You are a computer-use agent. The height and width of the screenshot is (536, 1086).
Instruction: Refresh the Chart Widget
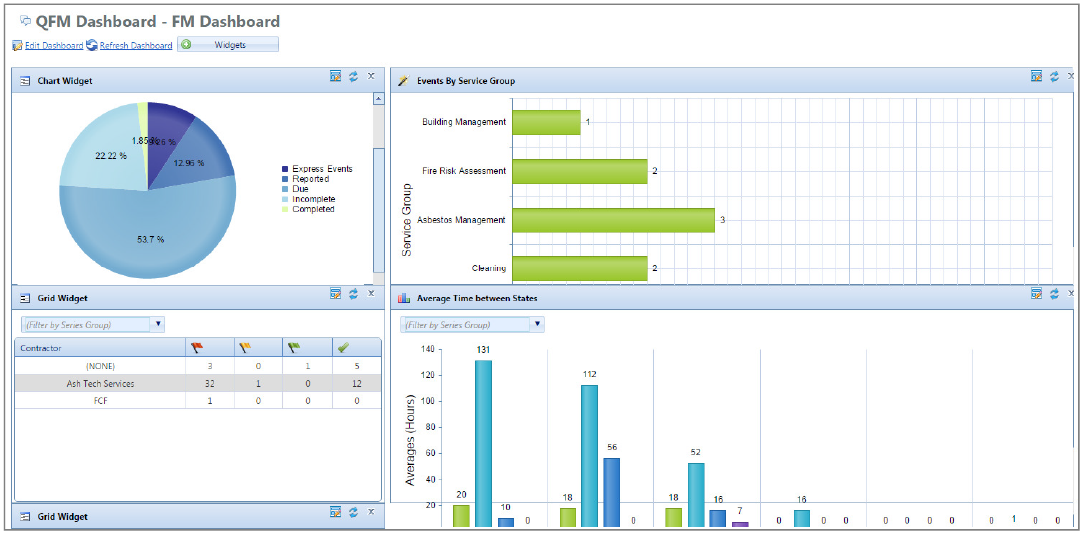coord(353,77)
